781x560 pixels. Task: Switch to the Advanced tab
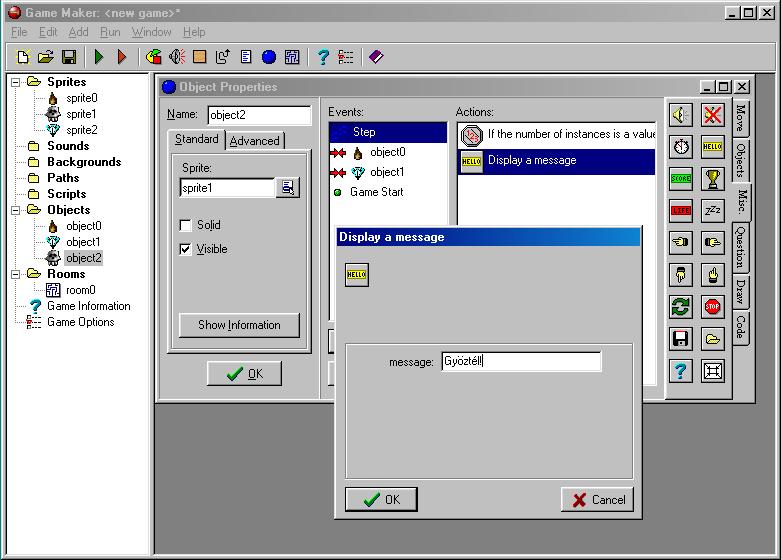click(255, 141)
